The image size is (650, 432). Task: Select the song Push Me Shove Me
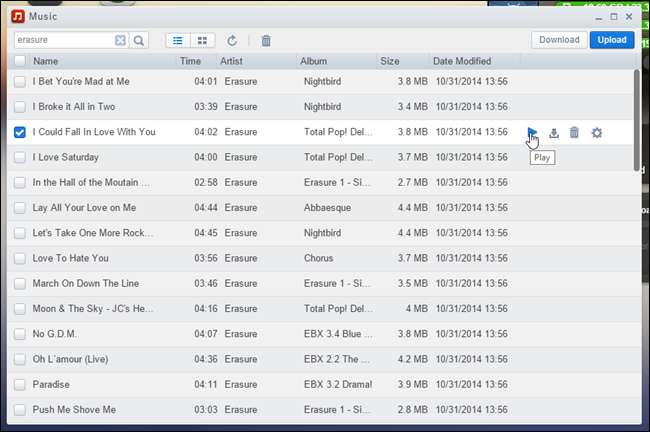click(74, 410)
